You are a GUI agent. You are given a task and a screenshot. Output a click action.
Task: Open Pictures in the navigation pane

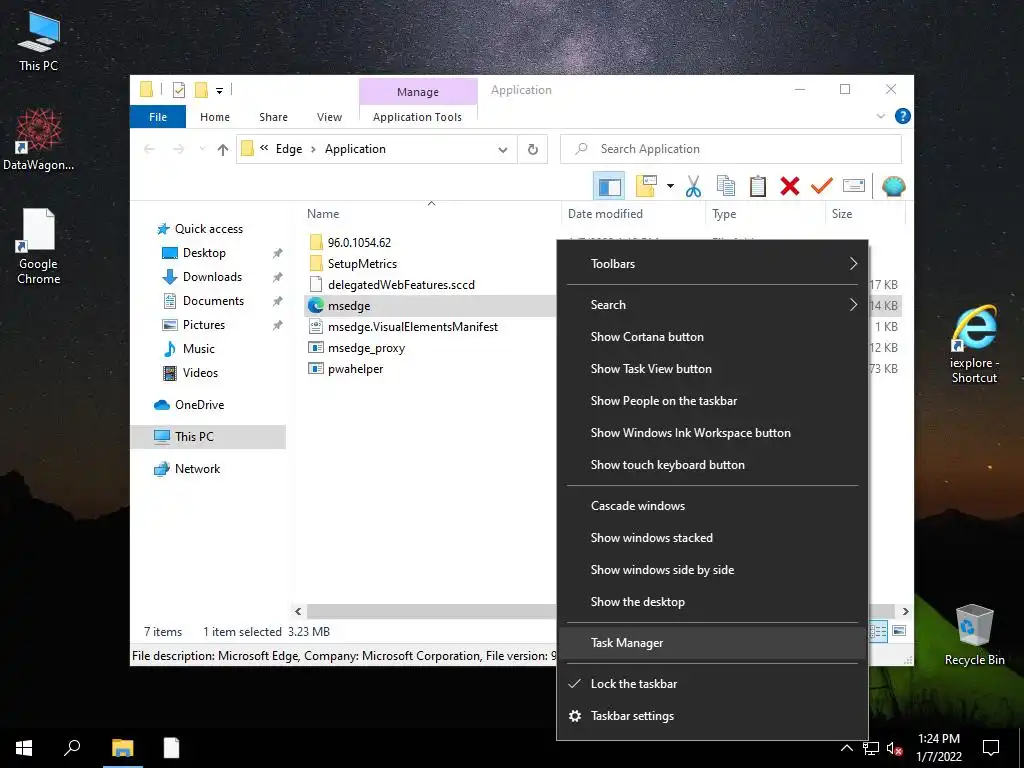(203, 325)
